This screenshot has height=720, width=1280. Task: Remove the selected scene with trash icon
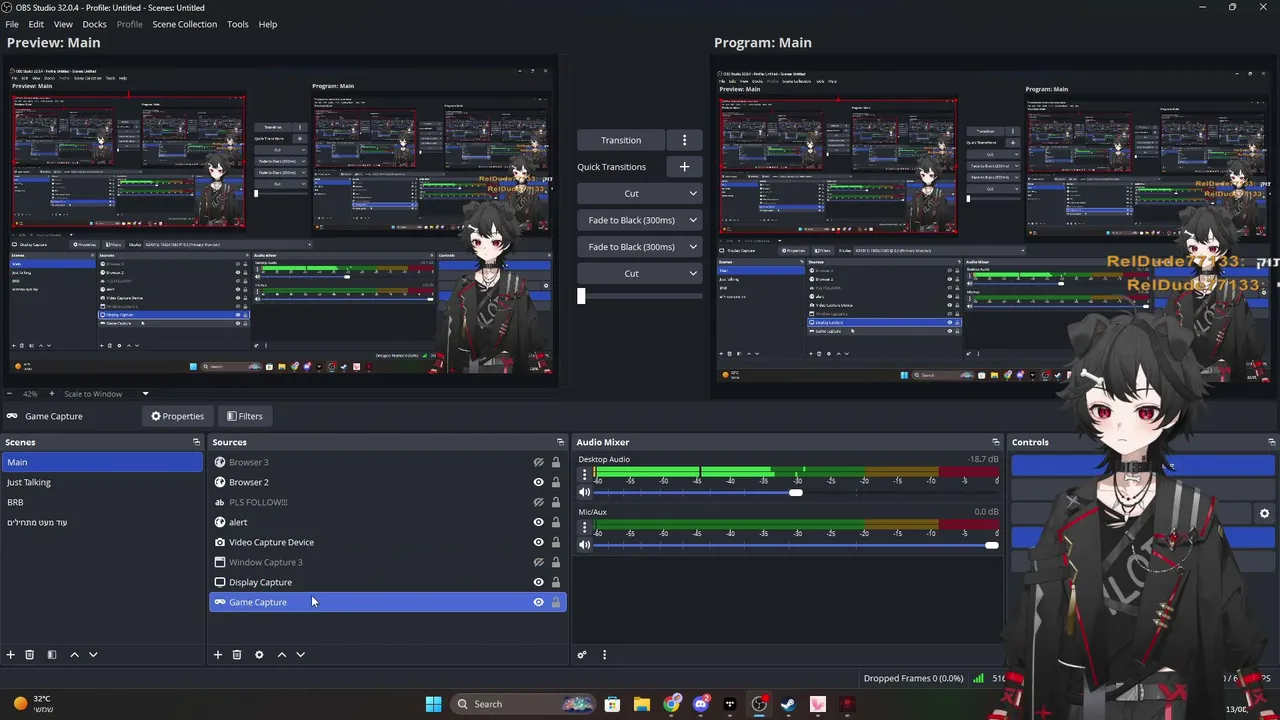(30, 655)
